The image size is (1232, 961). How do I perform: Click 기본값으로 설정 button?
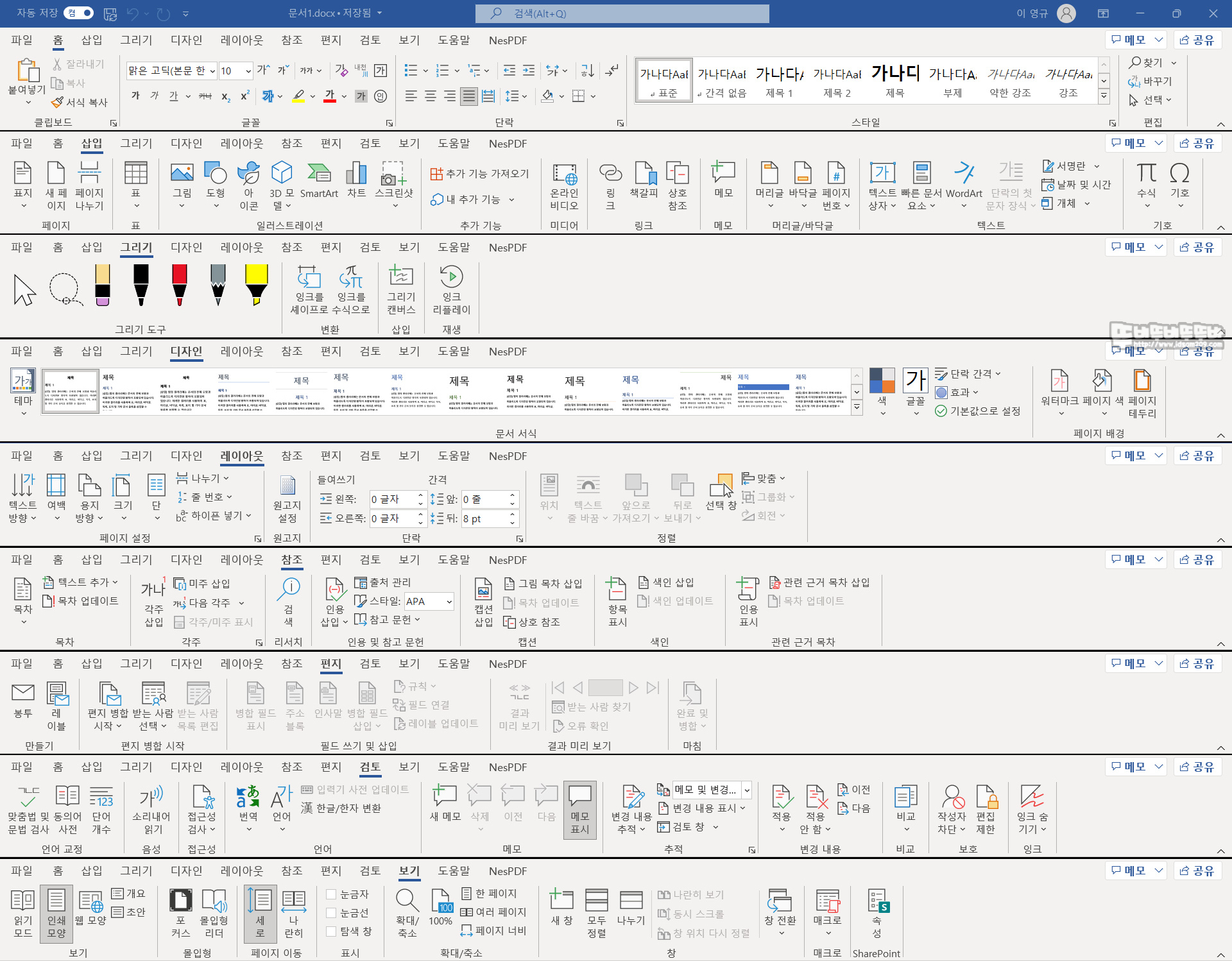coord(977,411)
